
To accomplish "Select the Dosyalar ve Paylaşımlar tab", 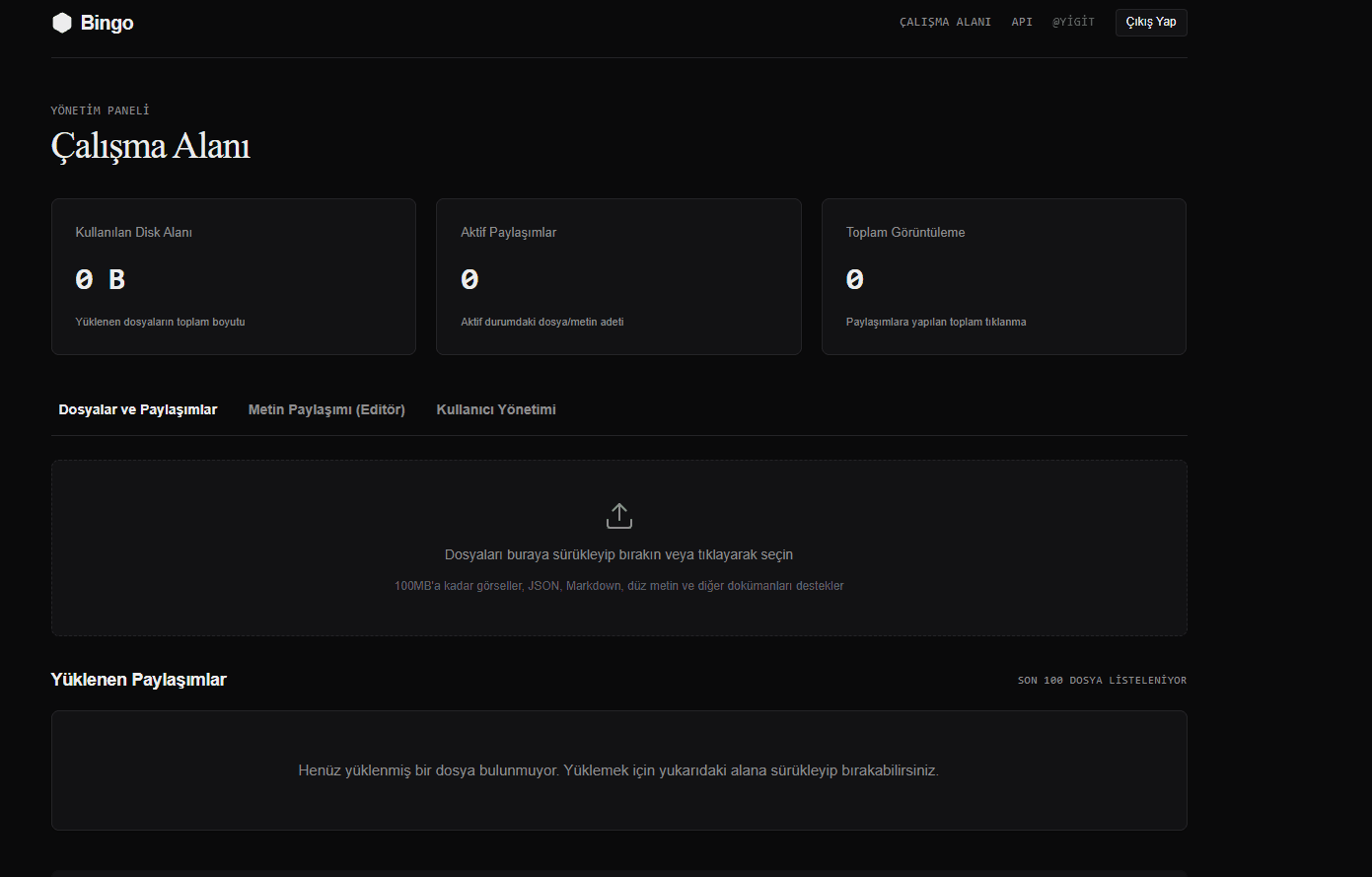I will 138,409.
